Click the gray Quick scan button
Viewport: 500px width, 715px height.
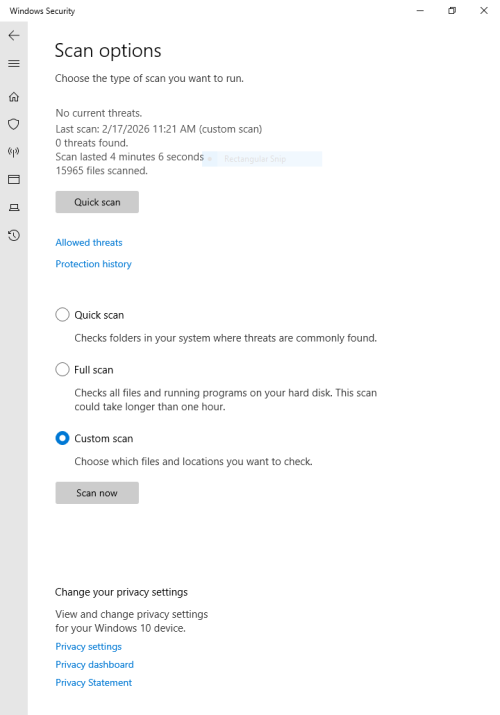coord(97,202)
